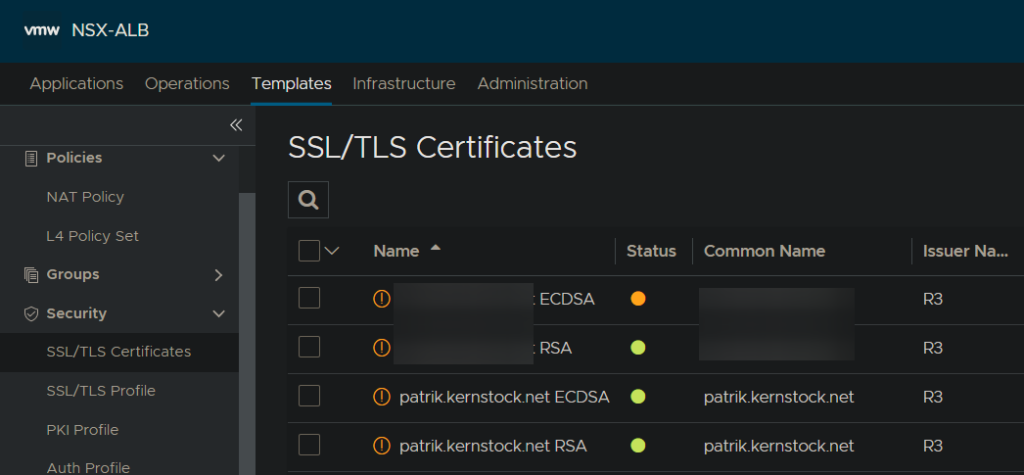
Task: Click the Security shield icon
Action: [31, 314]
